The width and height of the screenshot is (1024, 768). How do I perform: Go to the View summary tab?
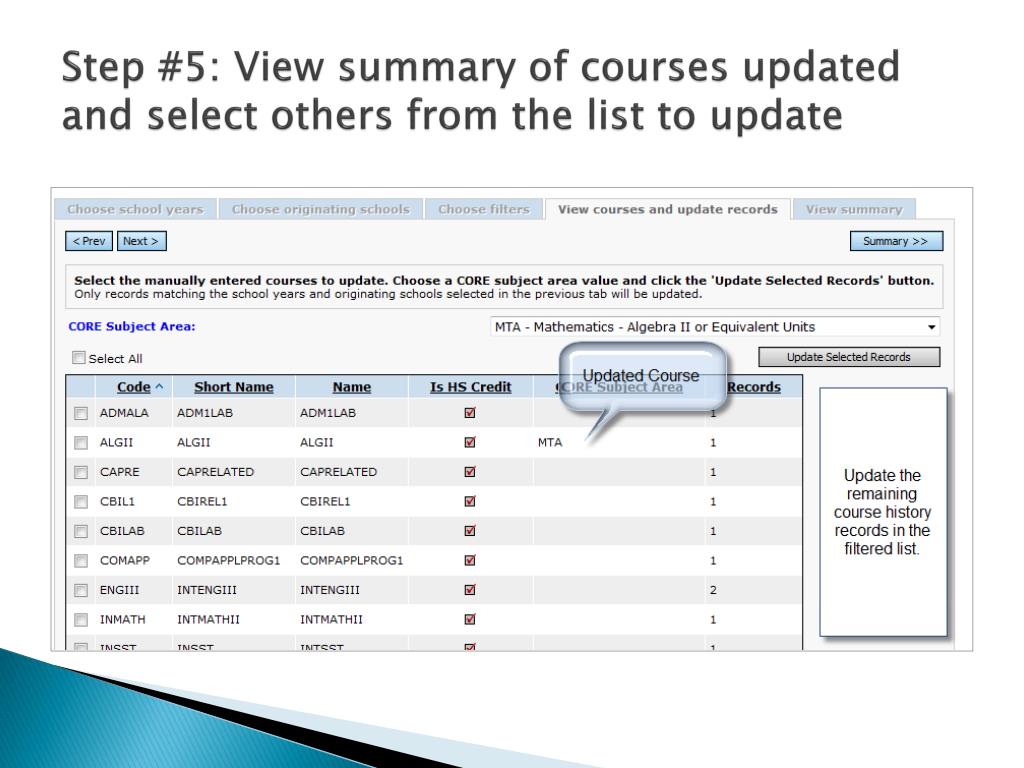point(854,209)
